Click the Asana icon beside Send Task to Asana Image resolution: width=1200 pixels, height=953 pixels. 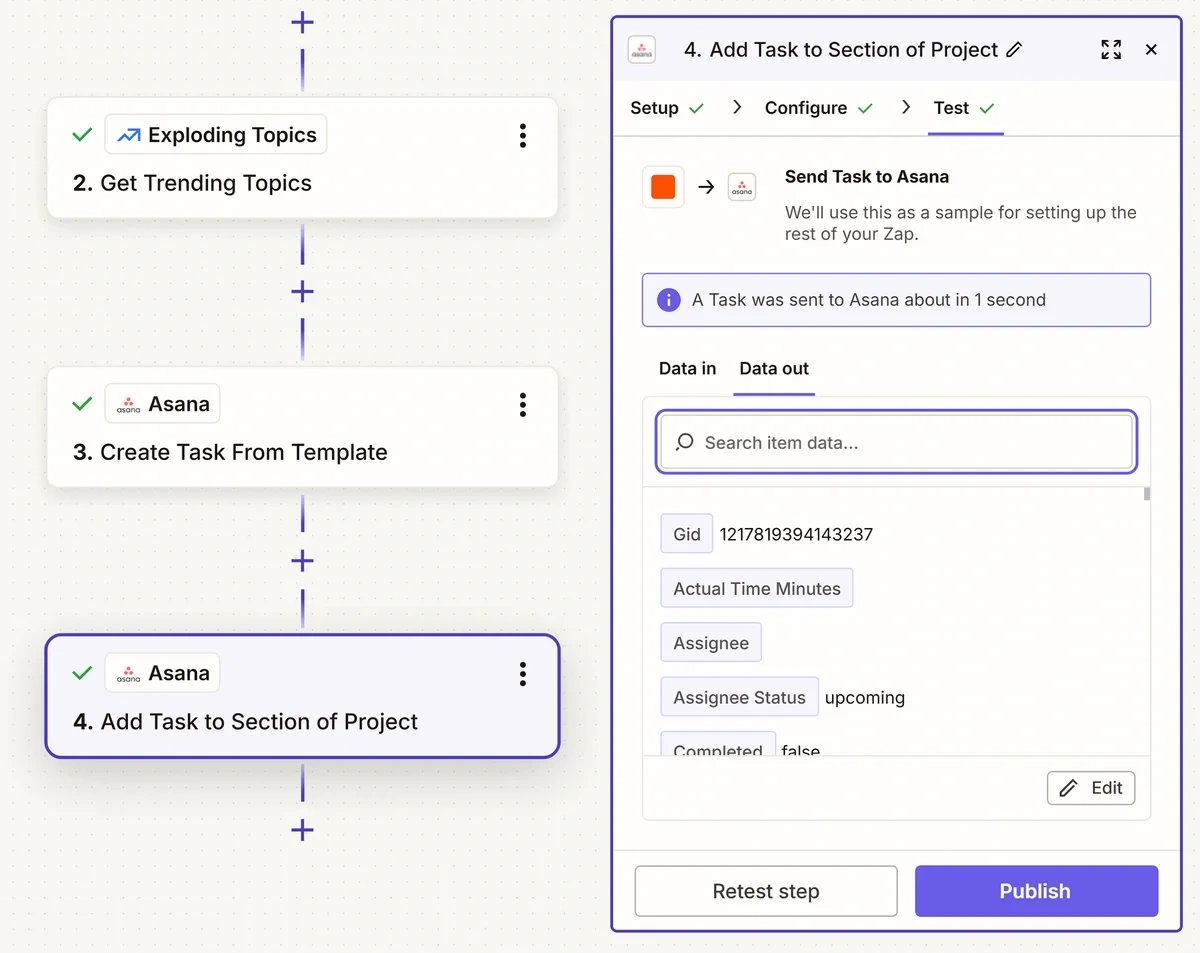742,187
